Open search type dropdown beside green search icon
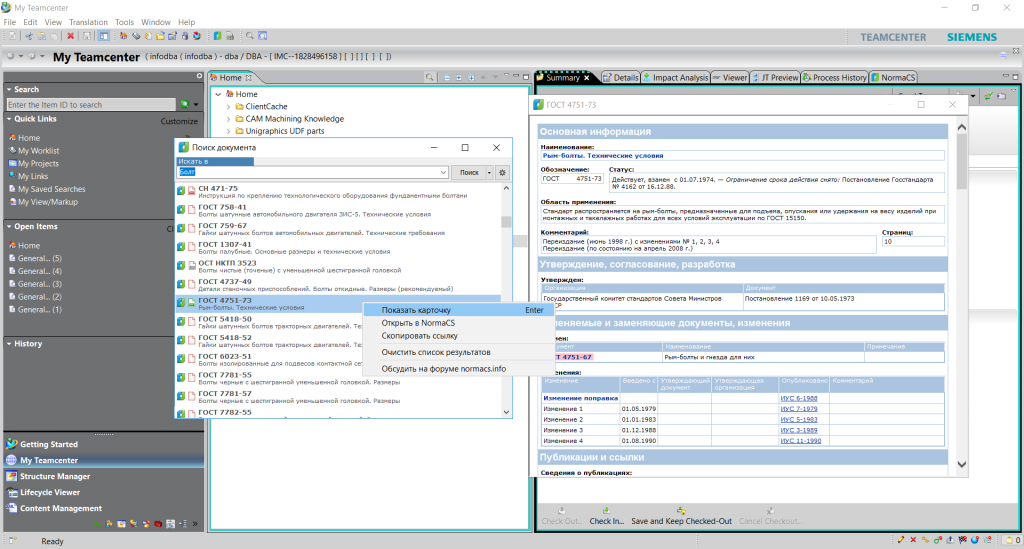 195,104
